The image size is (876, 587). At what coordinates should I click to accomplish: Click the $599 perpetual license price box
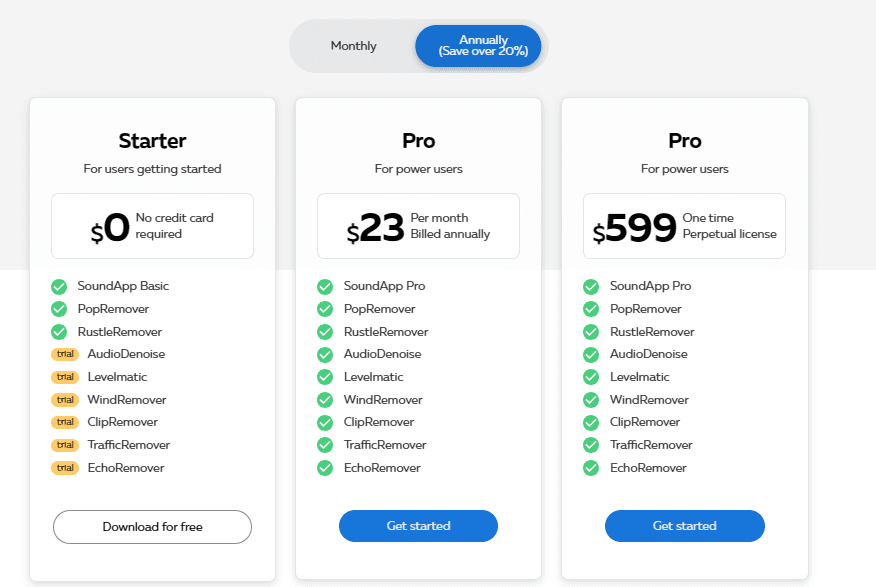(x=684, y=226)
